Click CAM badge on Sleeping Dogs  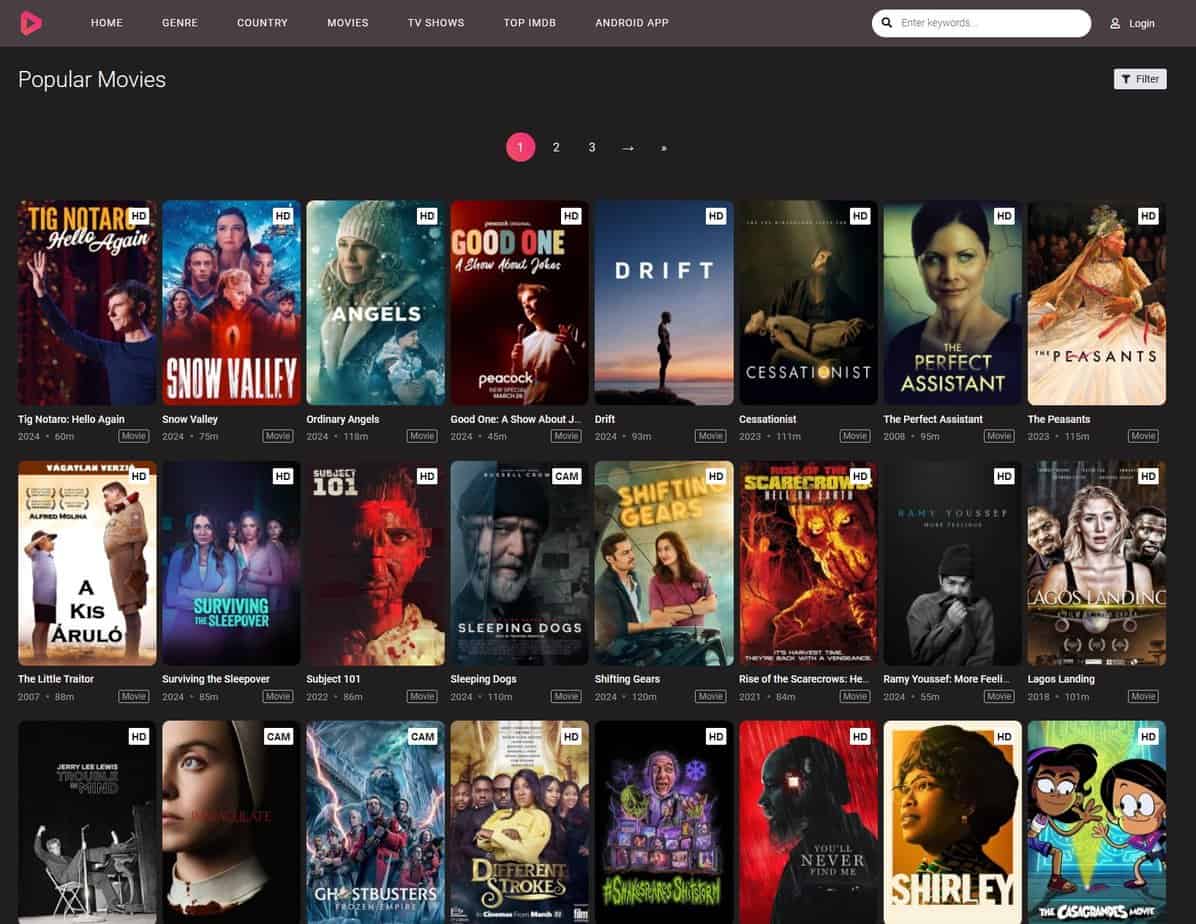567,476
